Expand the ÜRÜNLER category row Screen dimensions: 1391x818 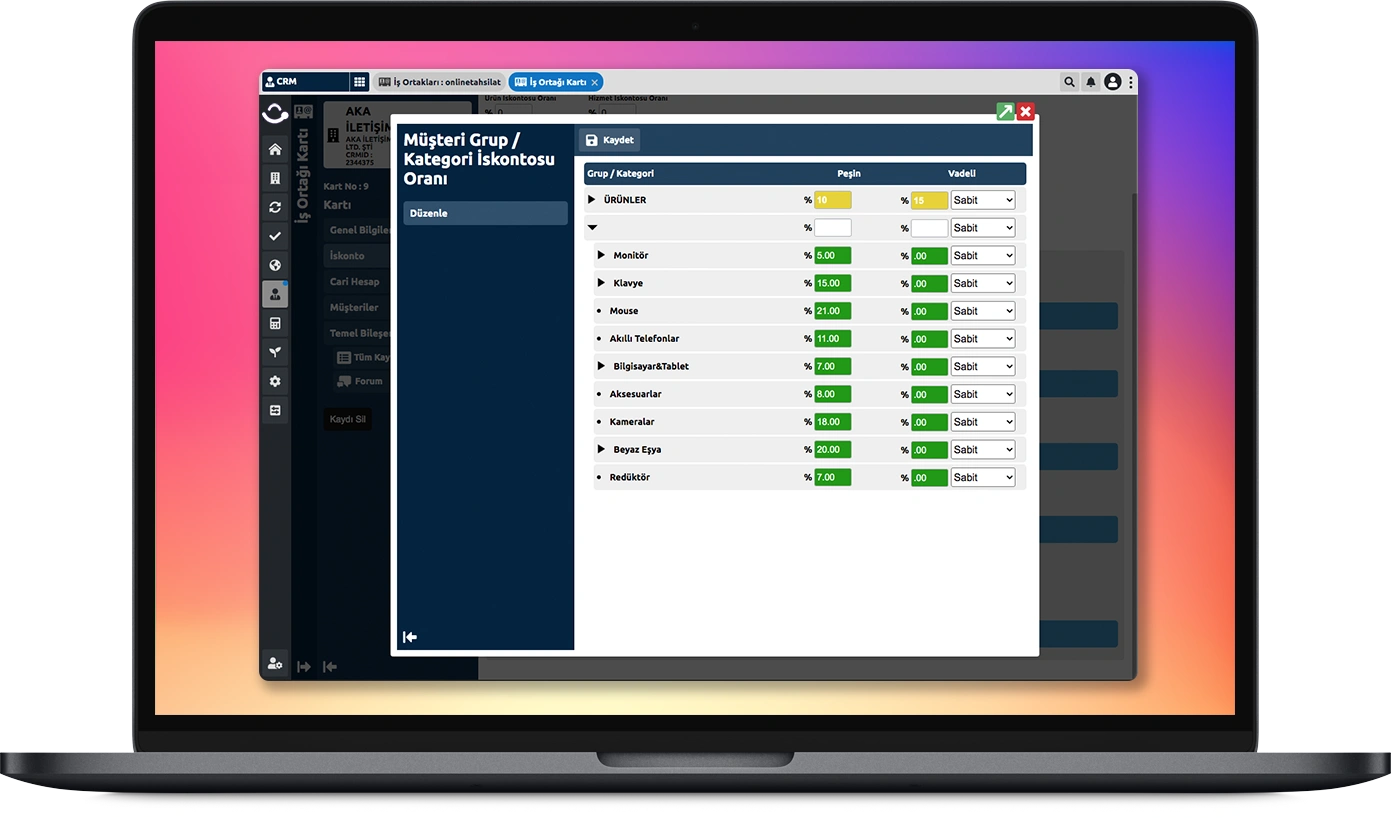pyautogui.click(x=592, y=200)
